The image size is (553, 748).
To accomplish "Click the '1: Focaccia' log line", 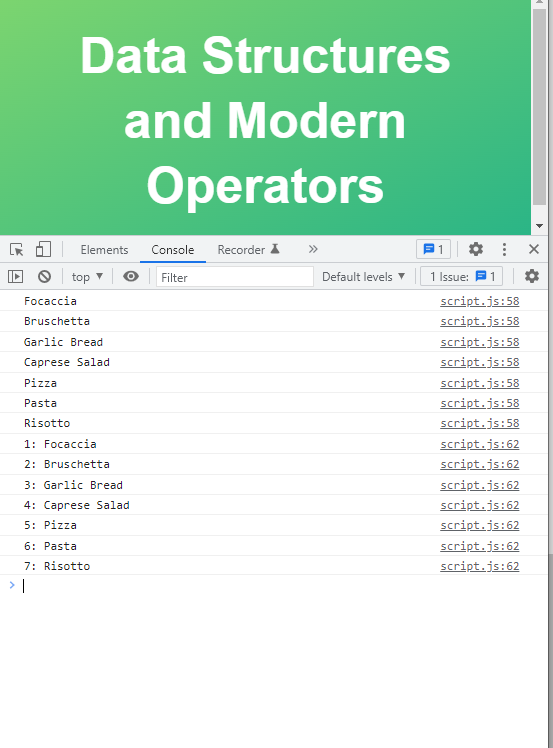I will [x=60, y=444].
